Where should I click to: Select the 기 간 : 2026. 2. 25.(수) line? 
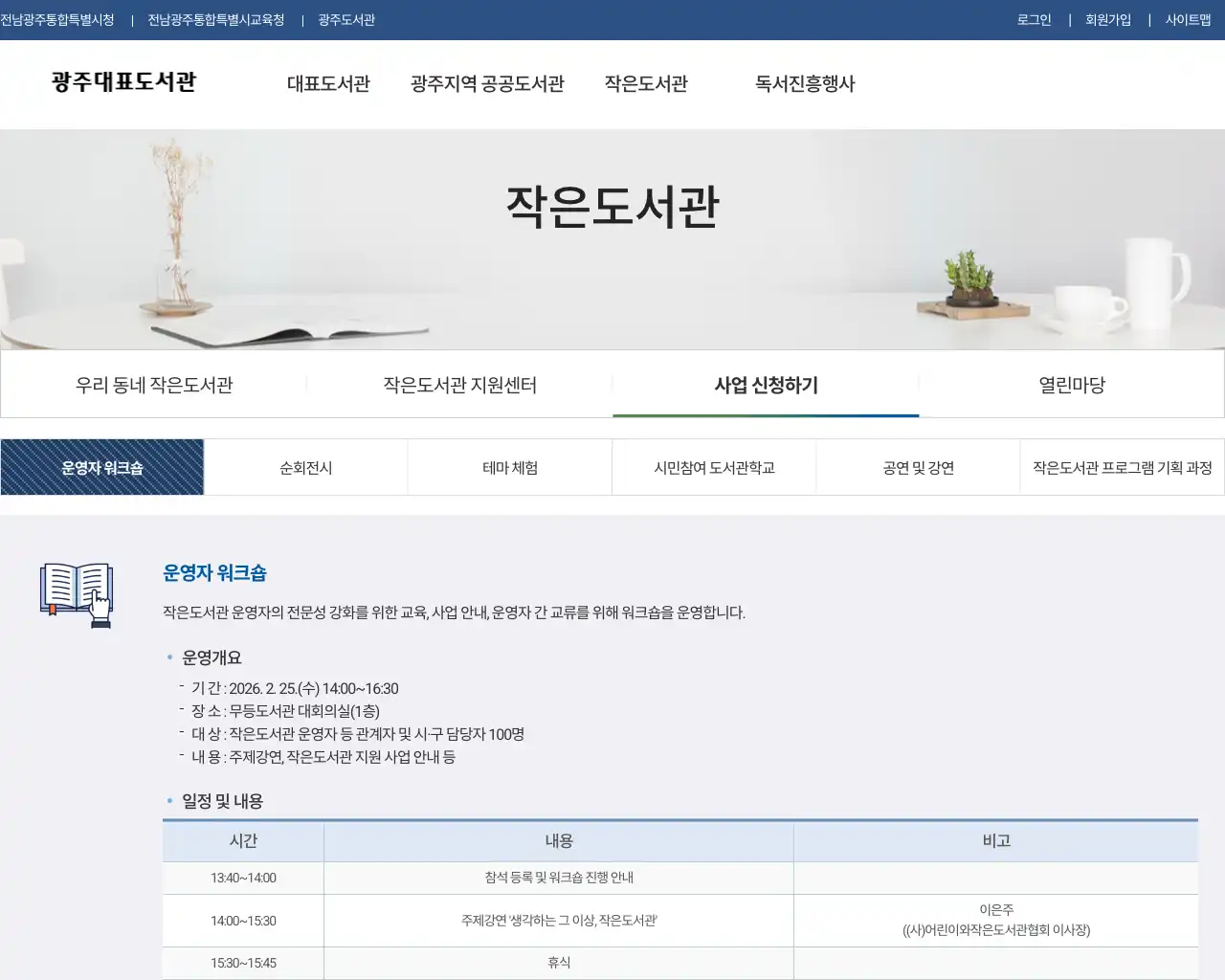295,688
